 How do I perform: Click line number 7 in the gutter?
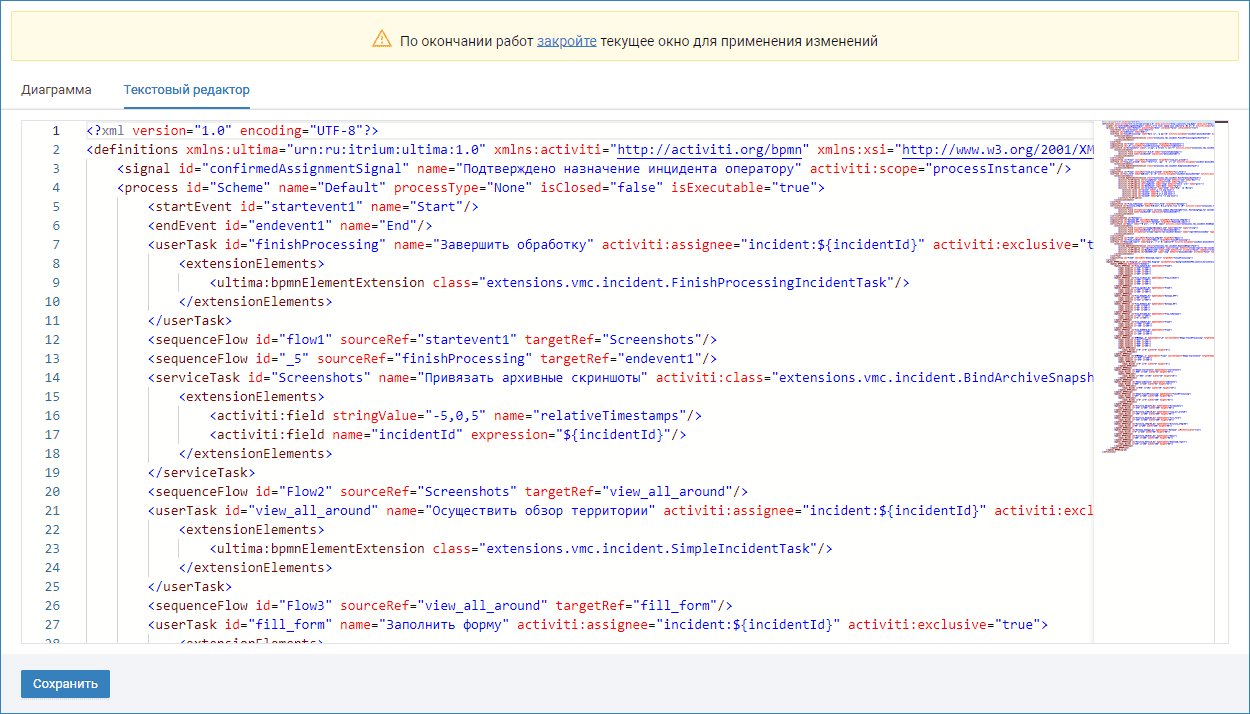[55, 245]
